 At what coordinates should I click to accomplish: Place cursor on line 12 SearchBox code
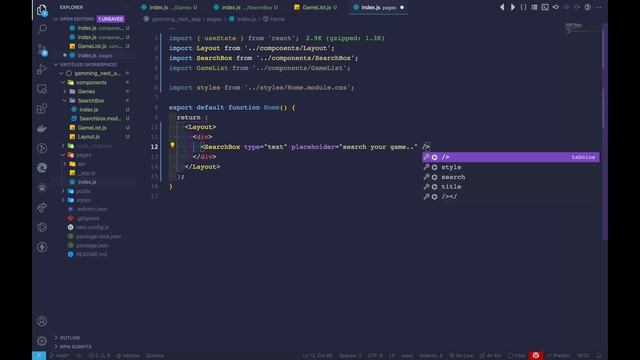[x=315, y=147]
